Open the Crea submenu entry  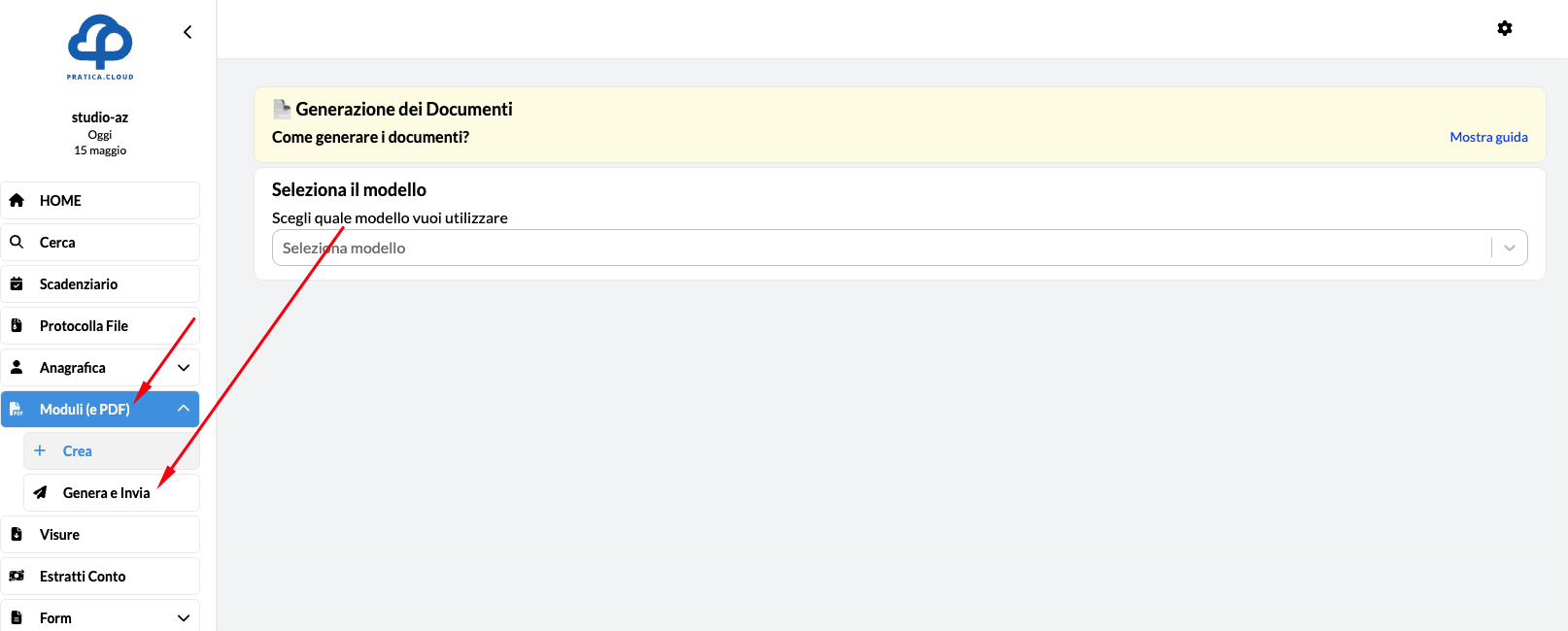click(78, 450)
